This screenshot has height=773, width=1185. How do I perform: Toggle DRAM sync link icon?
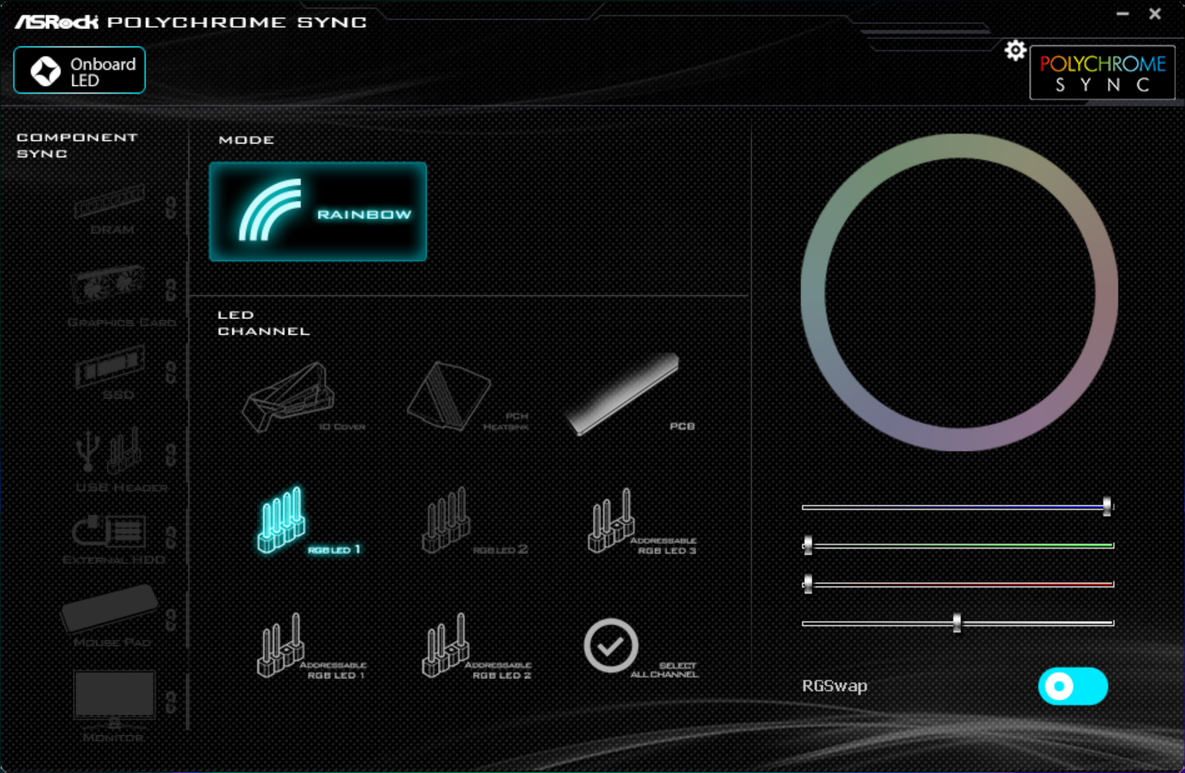point(171,208)
